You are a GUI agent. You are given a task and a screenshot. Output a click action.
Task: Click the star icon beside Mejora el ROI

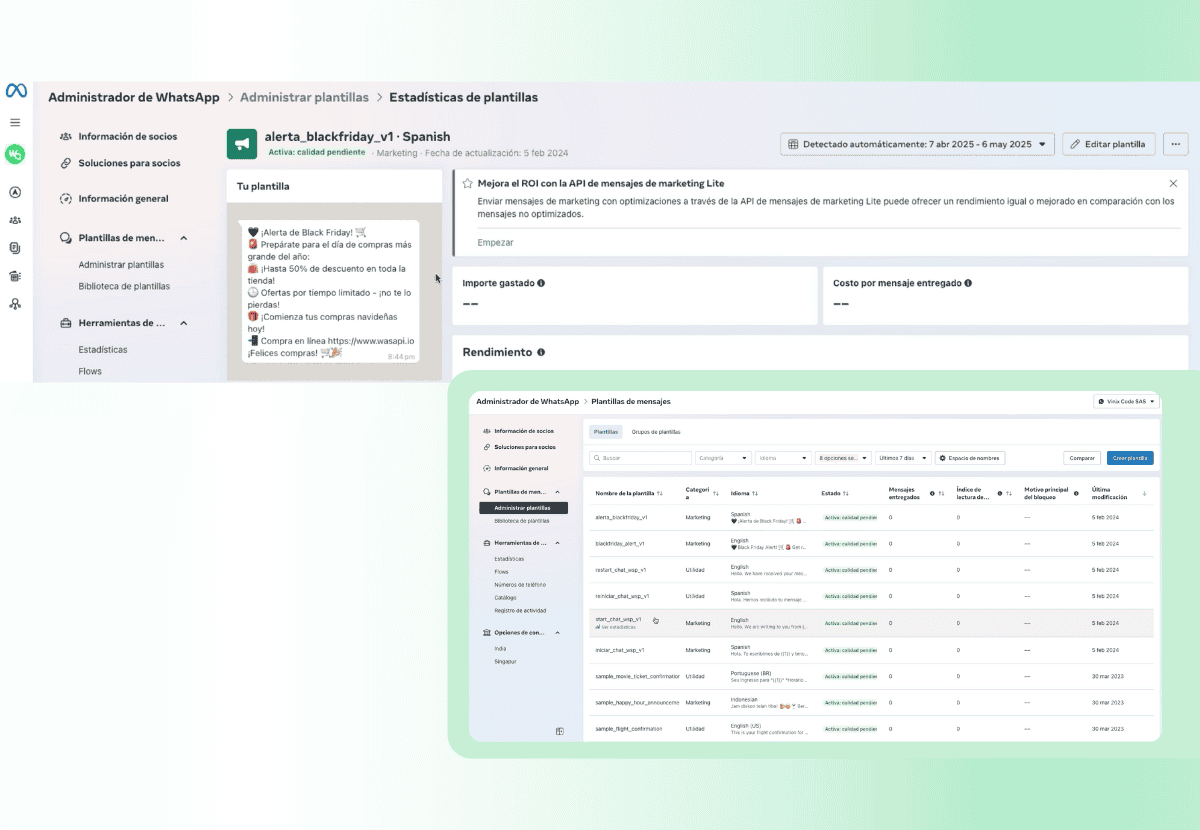467,184
